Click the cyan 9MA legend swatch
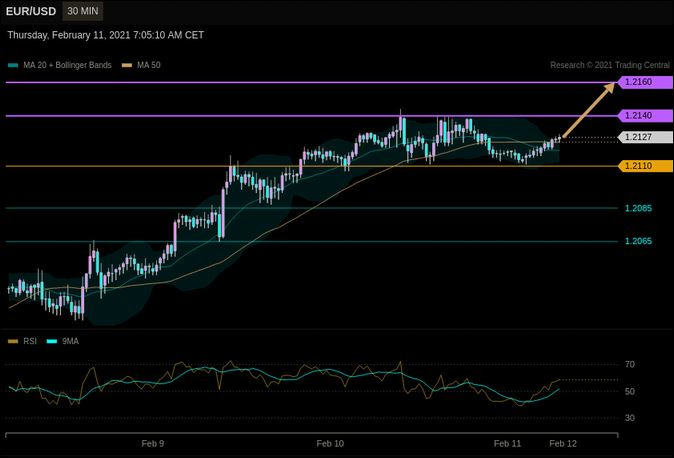674x458 pixels. click(52, 341)
